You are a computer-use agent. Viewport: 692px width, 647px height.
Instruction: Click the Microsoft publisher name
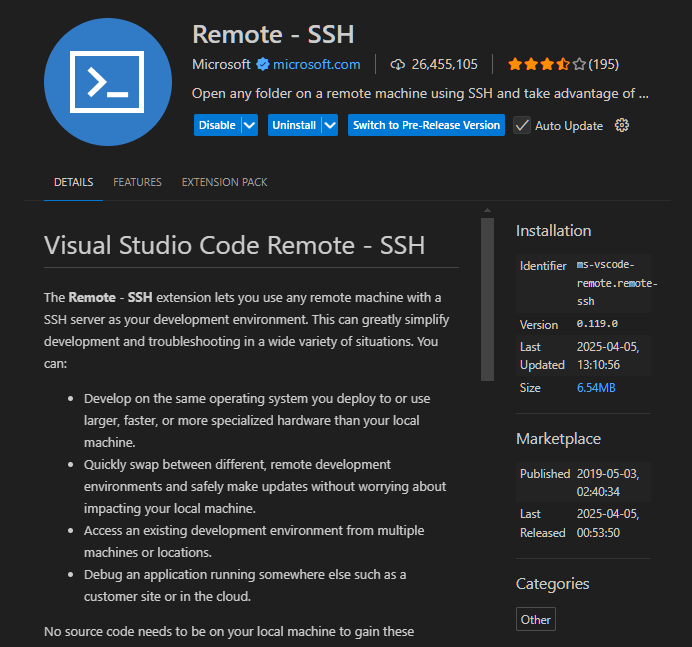tap(221, 64)
